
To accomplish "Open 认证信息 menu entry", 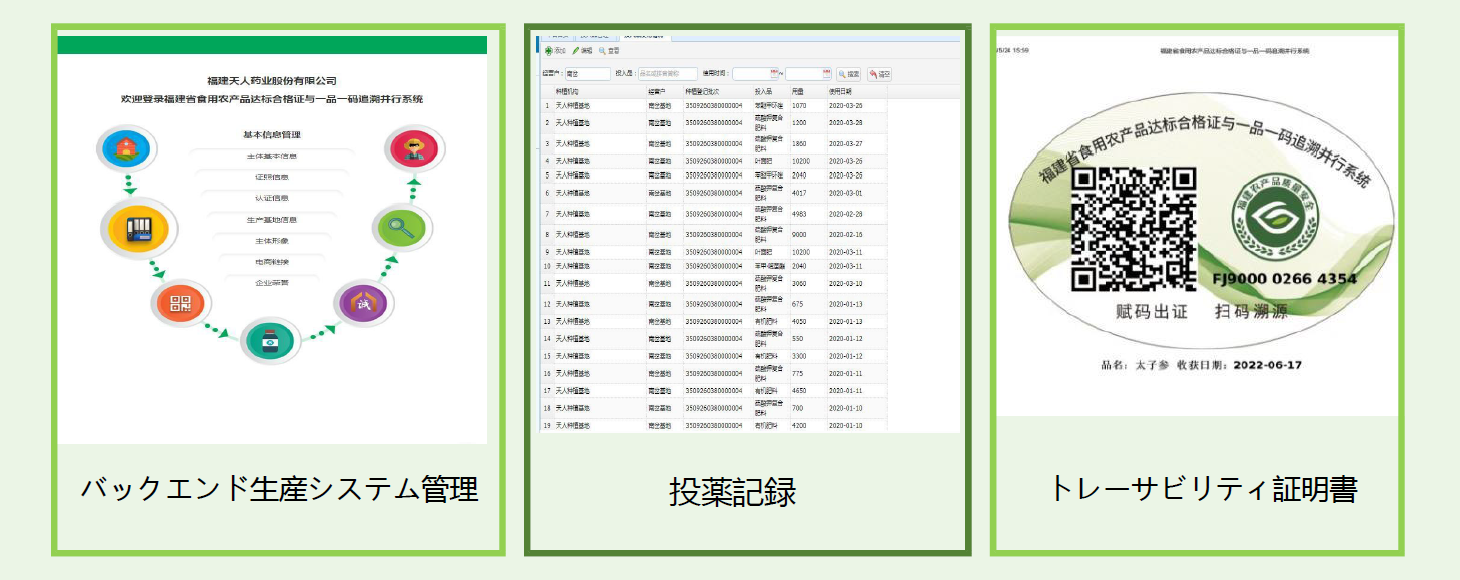I will click(x=272, y=198).
